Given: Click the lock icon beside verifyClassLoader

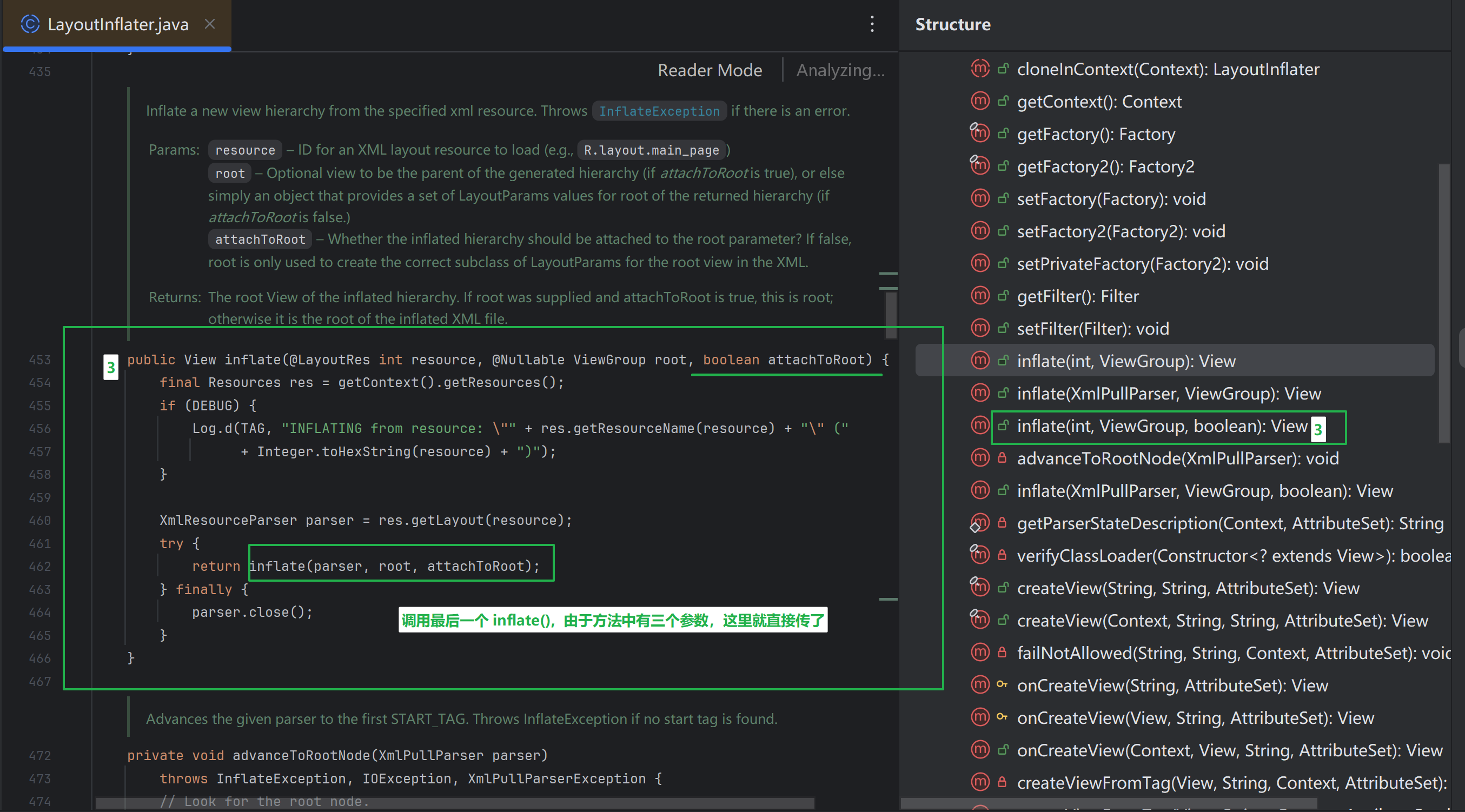Looking at the screenshot, I should point(1002,555).
